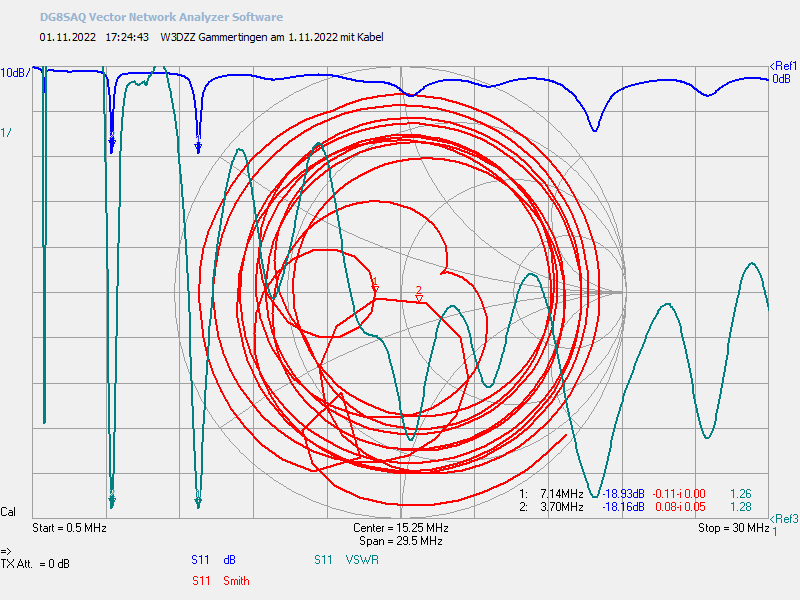
Task: Click the timestamp 17:24:43
Action: pyautogui.click(x=127, y=37)
